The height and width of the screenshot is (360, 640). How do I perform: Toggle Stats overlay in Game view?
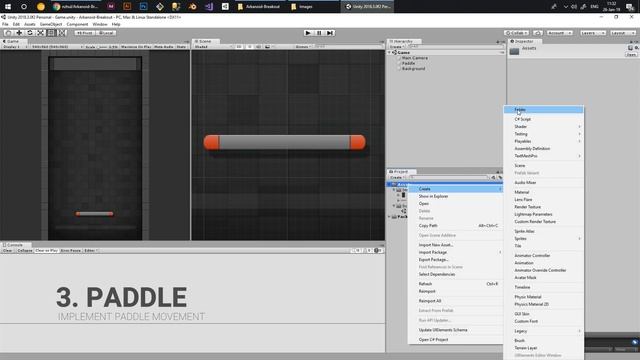tap(181, 47)
